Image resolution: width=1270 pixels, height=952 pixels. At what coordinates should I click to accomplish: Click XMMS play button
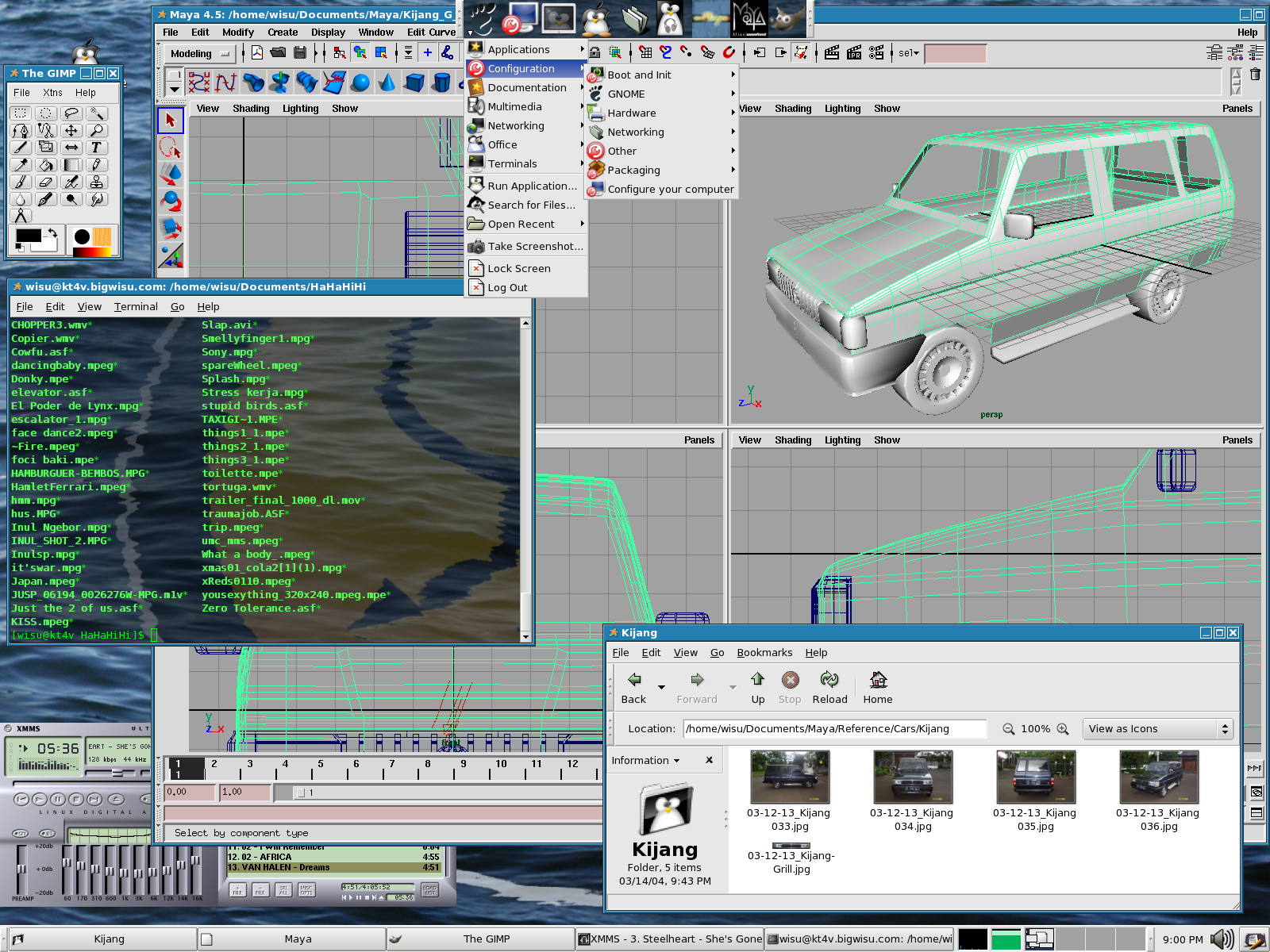point(40,799)
